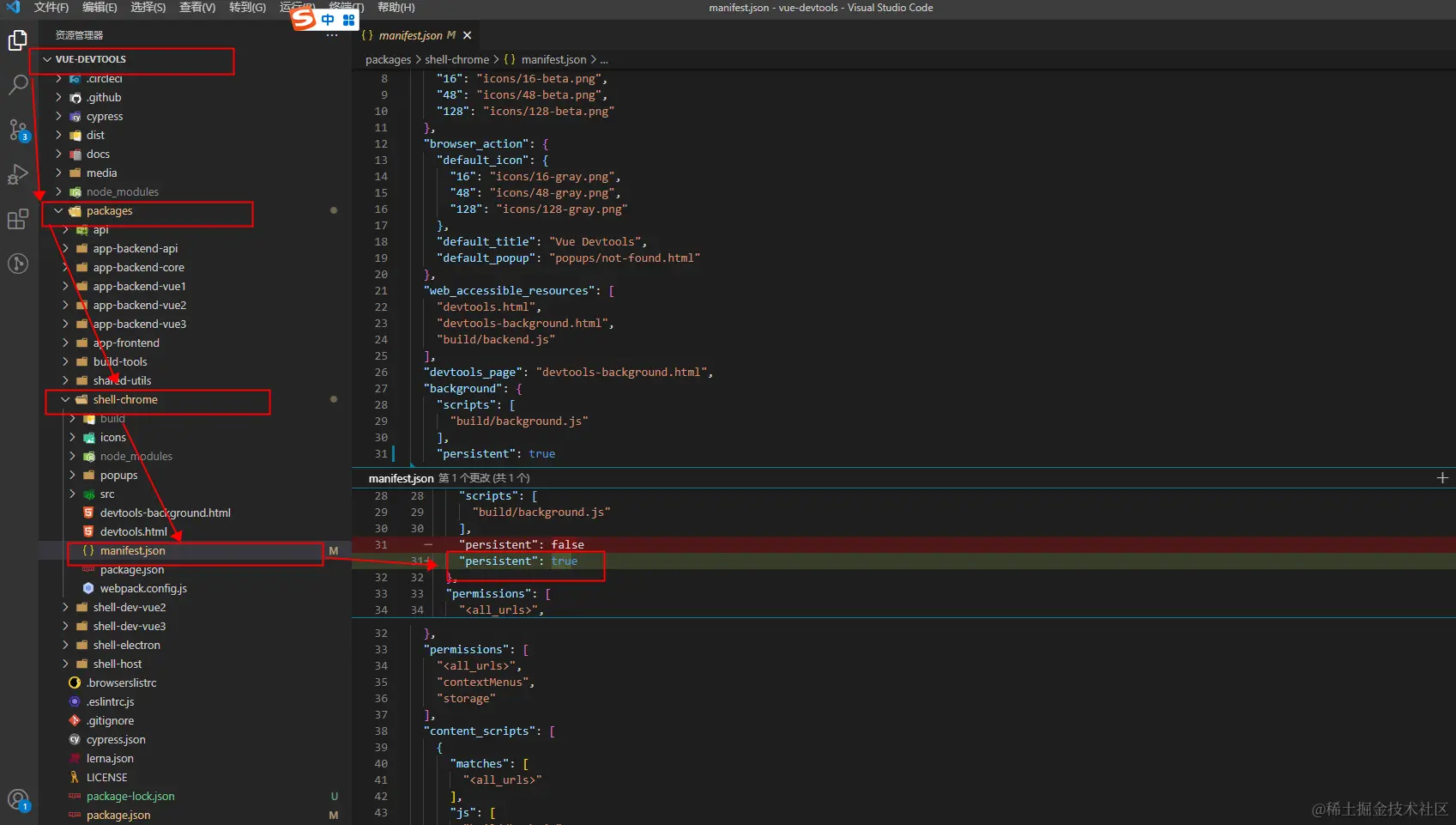Open Source Control view with 3 changes

click(18, 130)
